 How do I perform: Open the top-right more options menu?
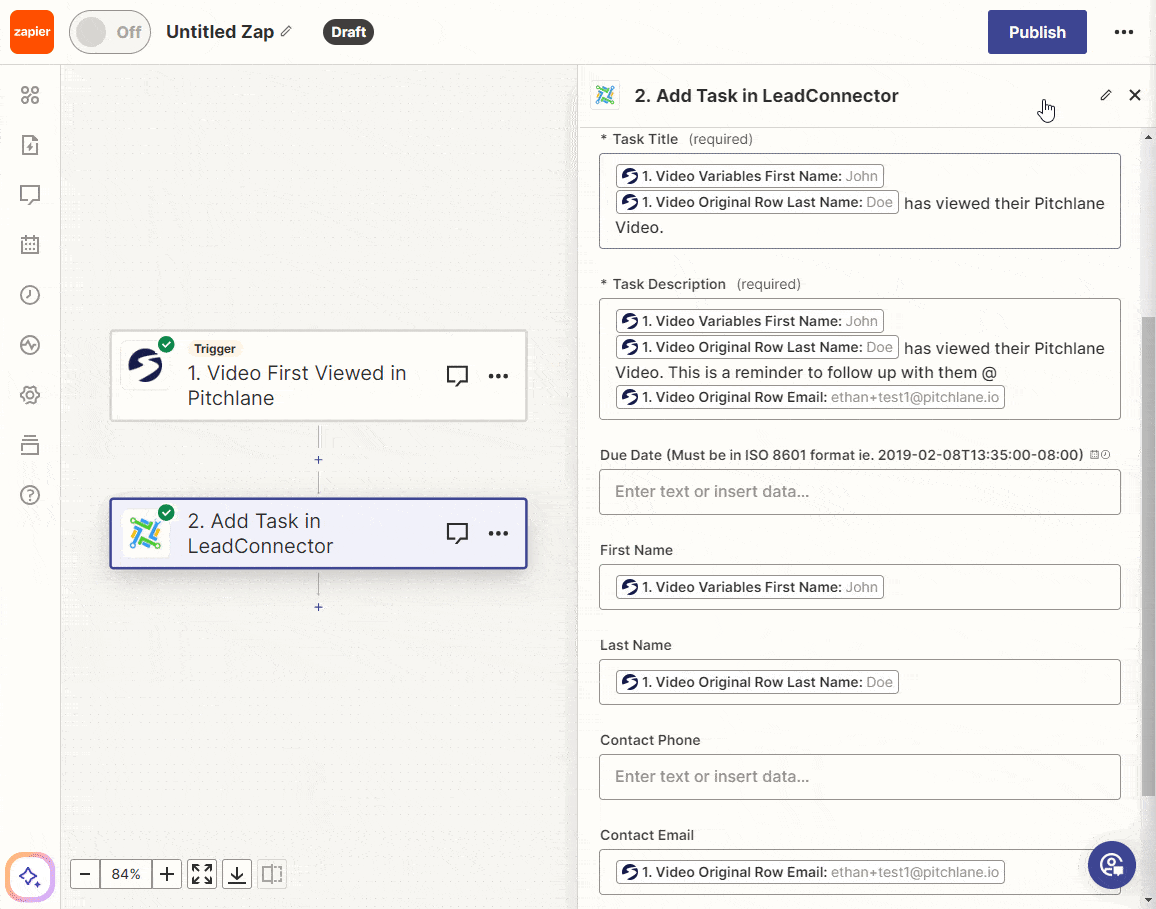(1124, 32)
